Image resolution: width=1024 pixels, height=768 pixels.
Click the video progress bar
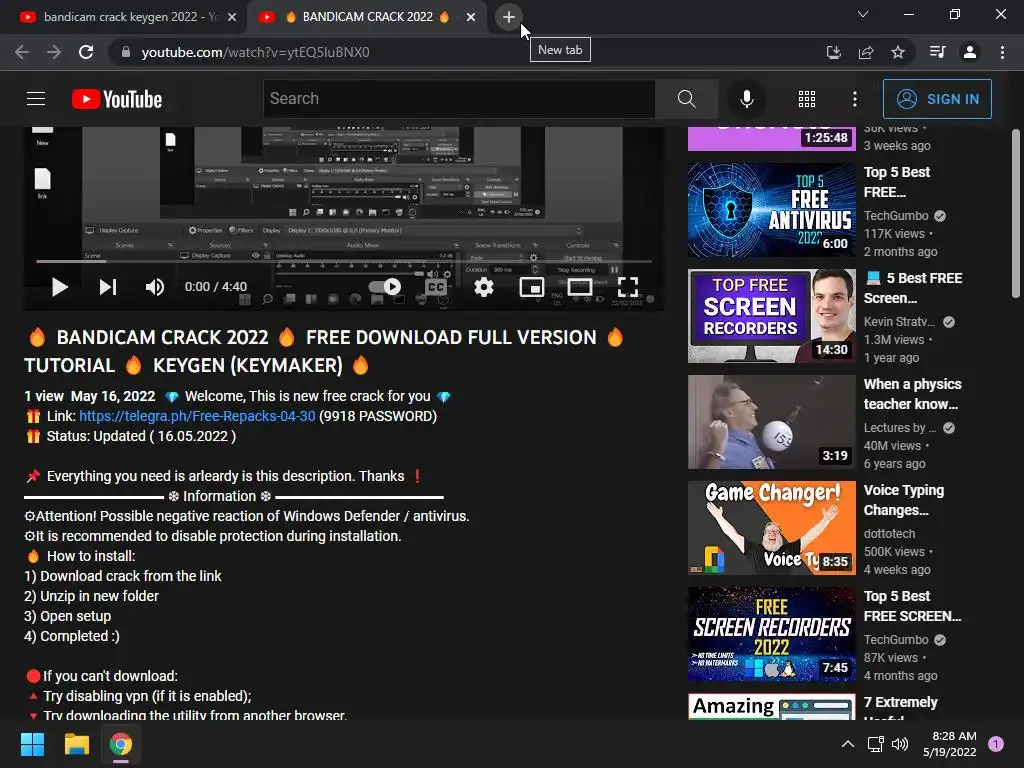[344, 261]
